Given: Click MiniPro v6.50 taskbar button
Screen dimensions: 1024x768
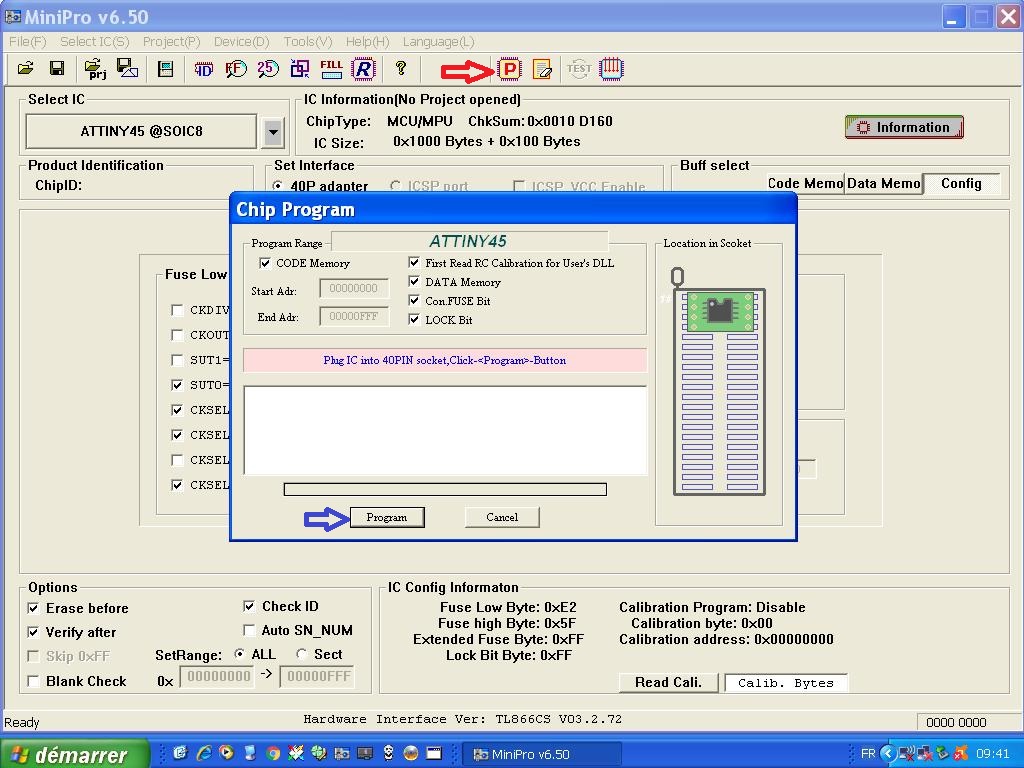Looking at the screenshot, I should pyautogui.click(x=541, y=754).
